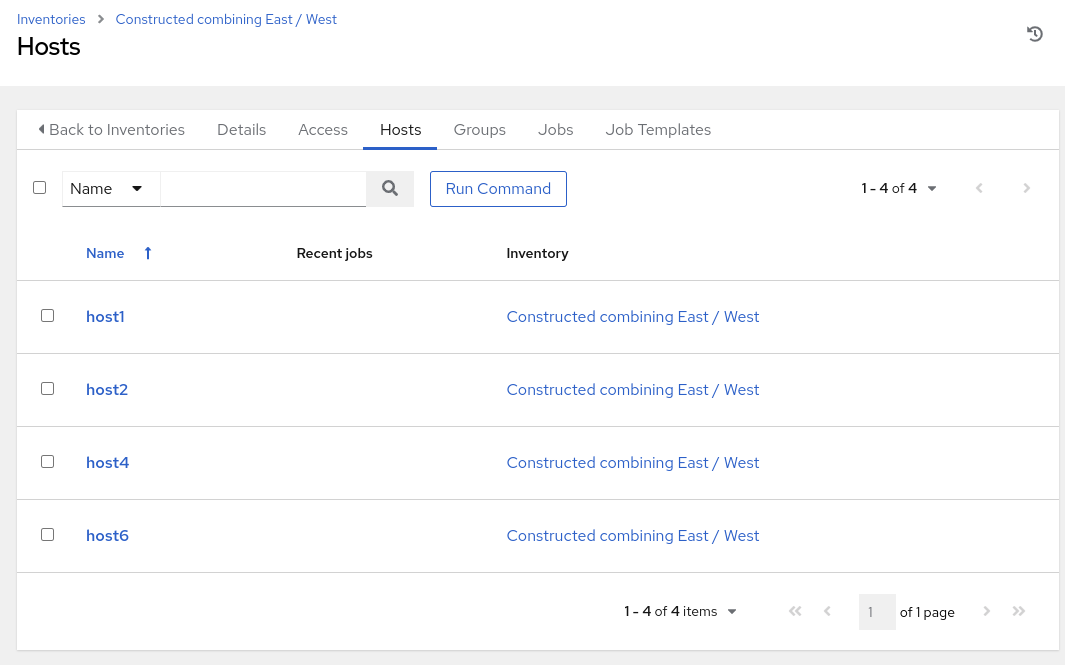Click the Name sort arrow icon
The image size is (1065, 665).
148,254
